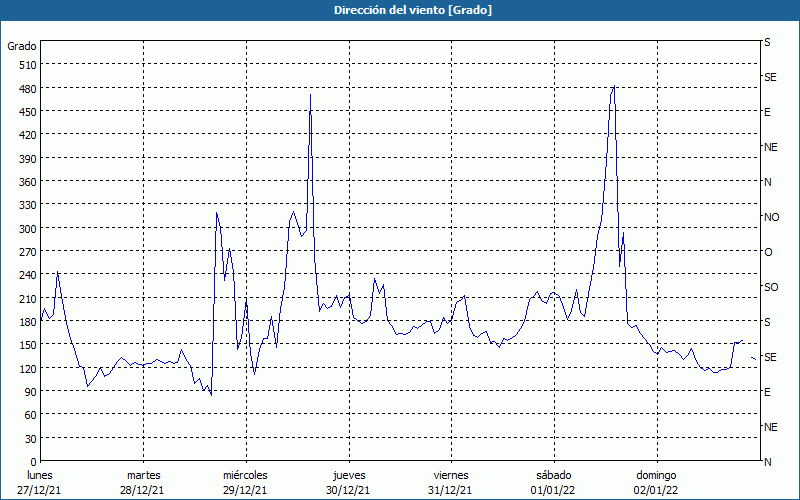
Task: Click the 'viernes' day label
Action: coord(451,475)
